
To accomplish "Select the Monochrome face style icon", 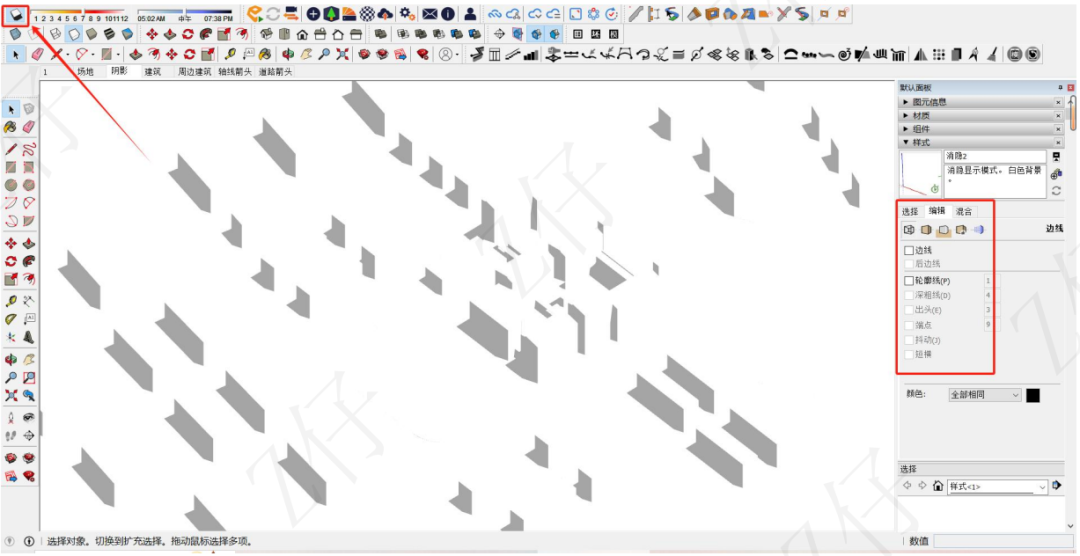I will pos(127,33).
